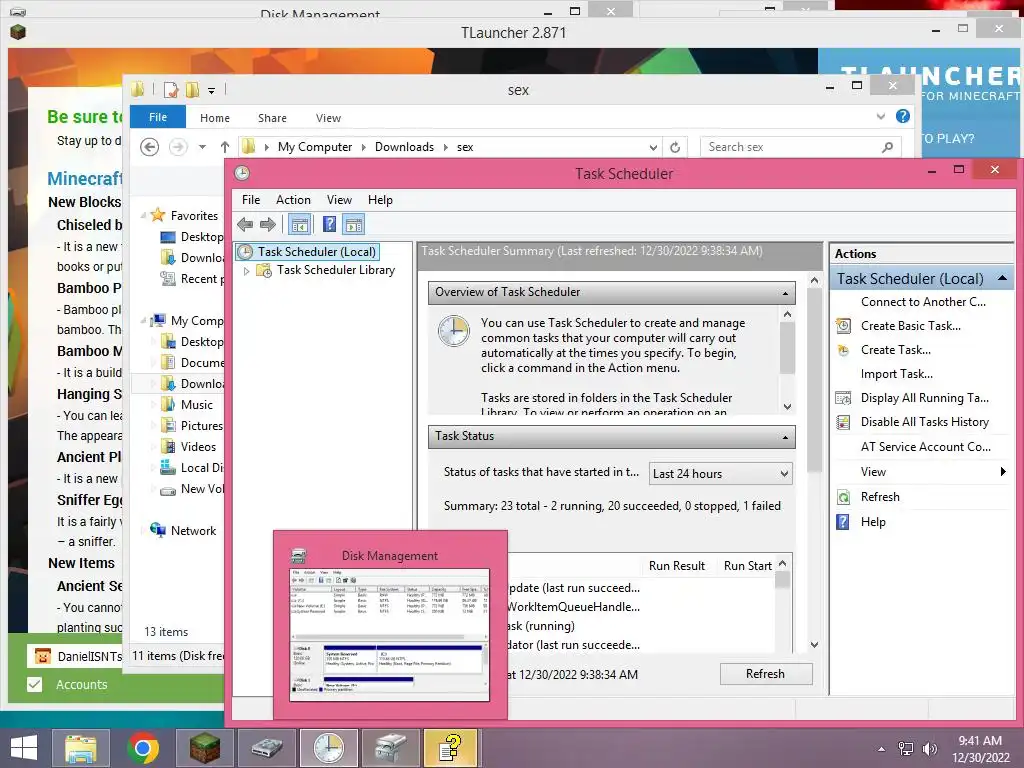Click the Run Result column header
This screenshot has width=1024, height=768.
(x=677, y=566)
